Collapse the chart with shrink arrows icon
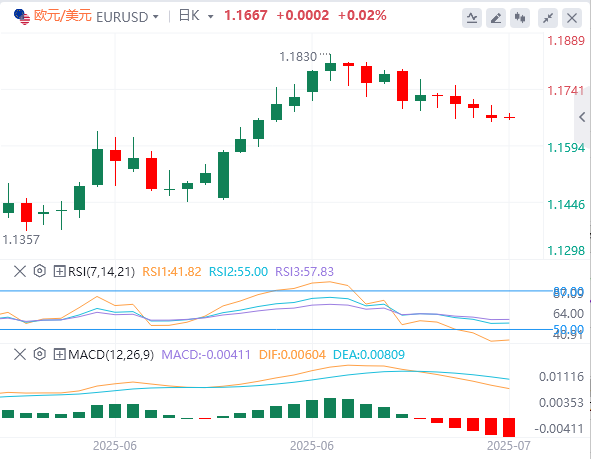This screenshot has width=591, height=459. pos(548,17)
